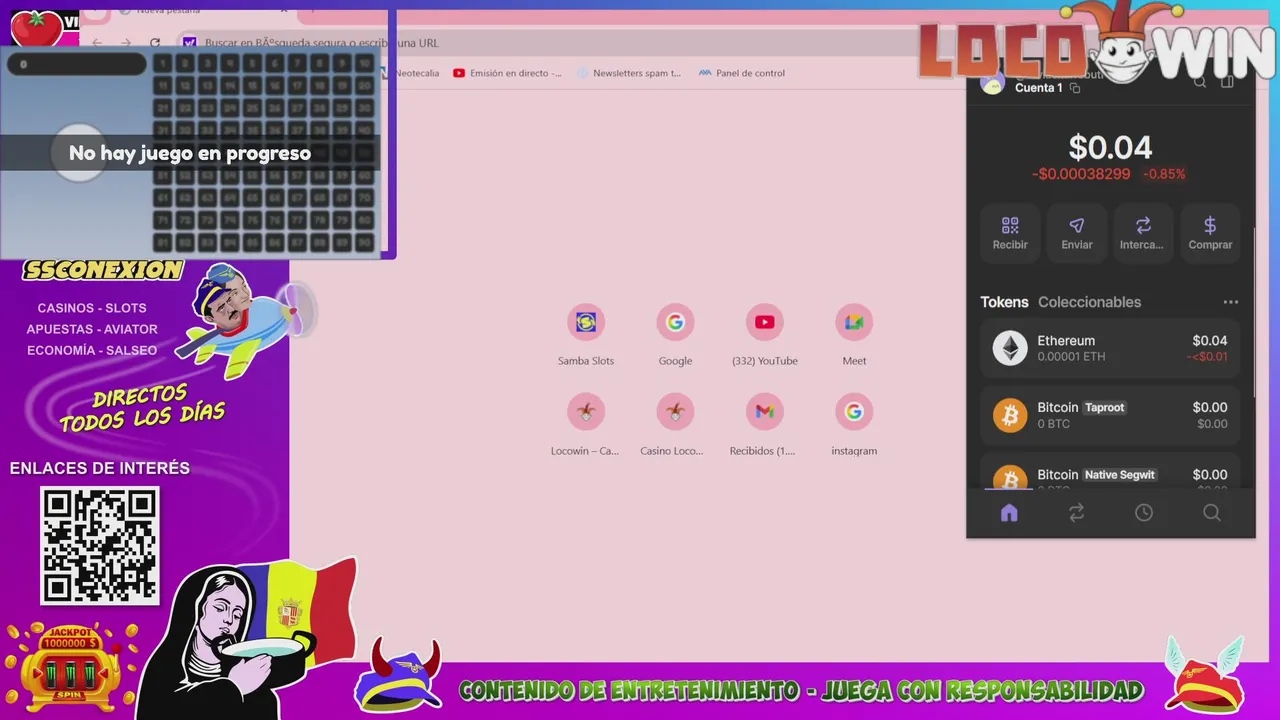The image size is (1280, 720).
Task: Open the Bitcoin Taproot token row
Action: 1110,415
